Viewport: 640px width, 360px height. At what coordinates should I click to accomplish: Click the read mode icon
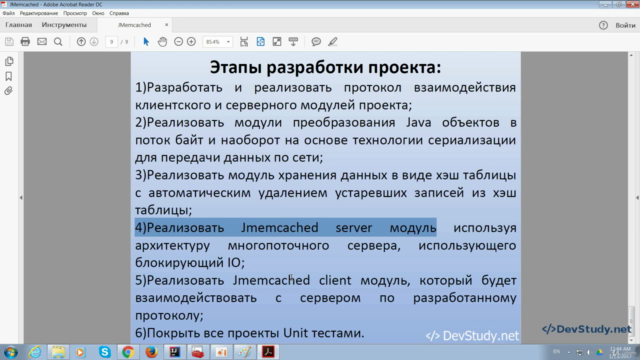[x=293, y=42]
